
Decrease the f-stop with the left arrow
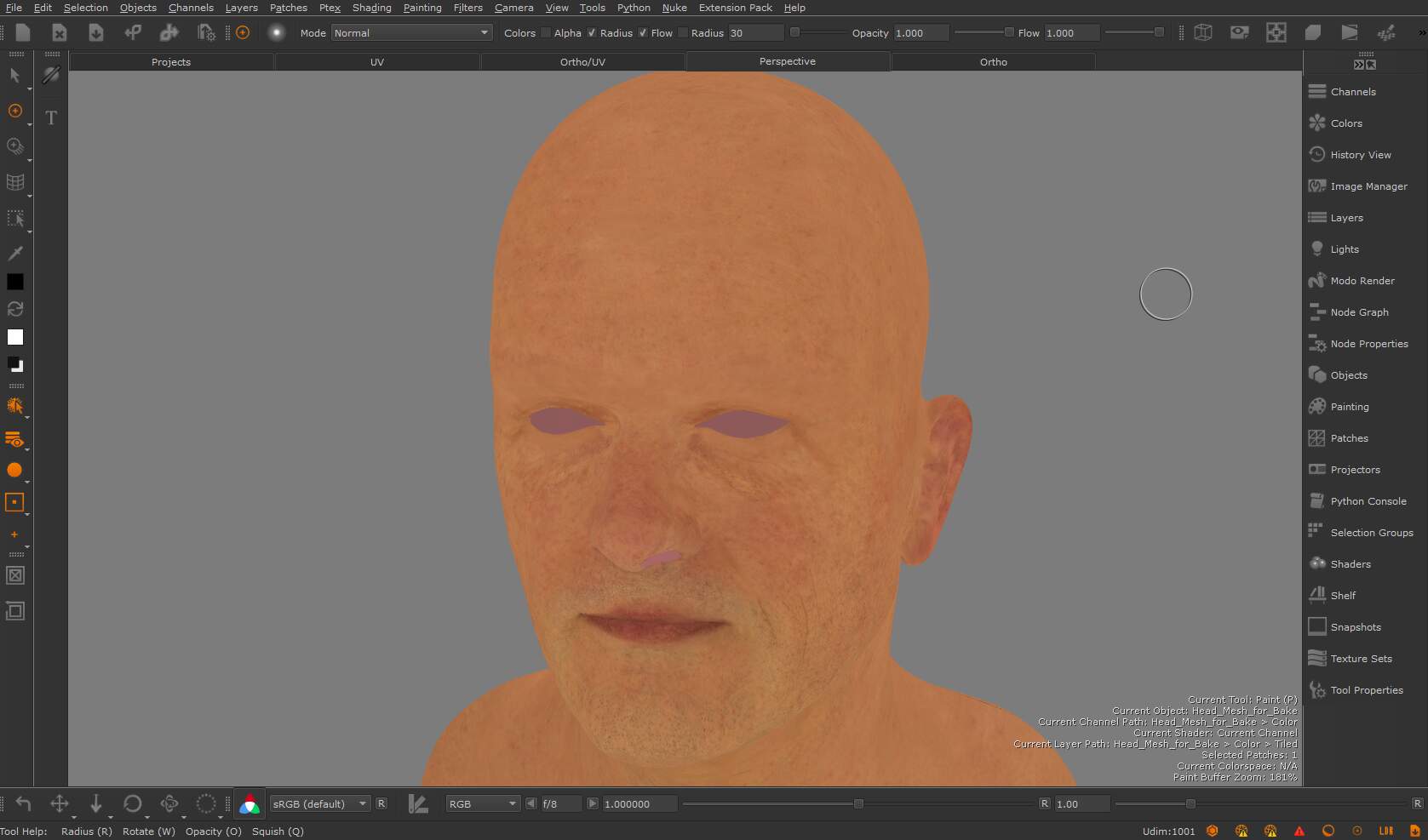pos(531,803)
